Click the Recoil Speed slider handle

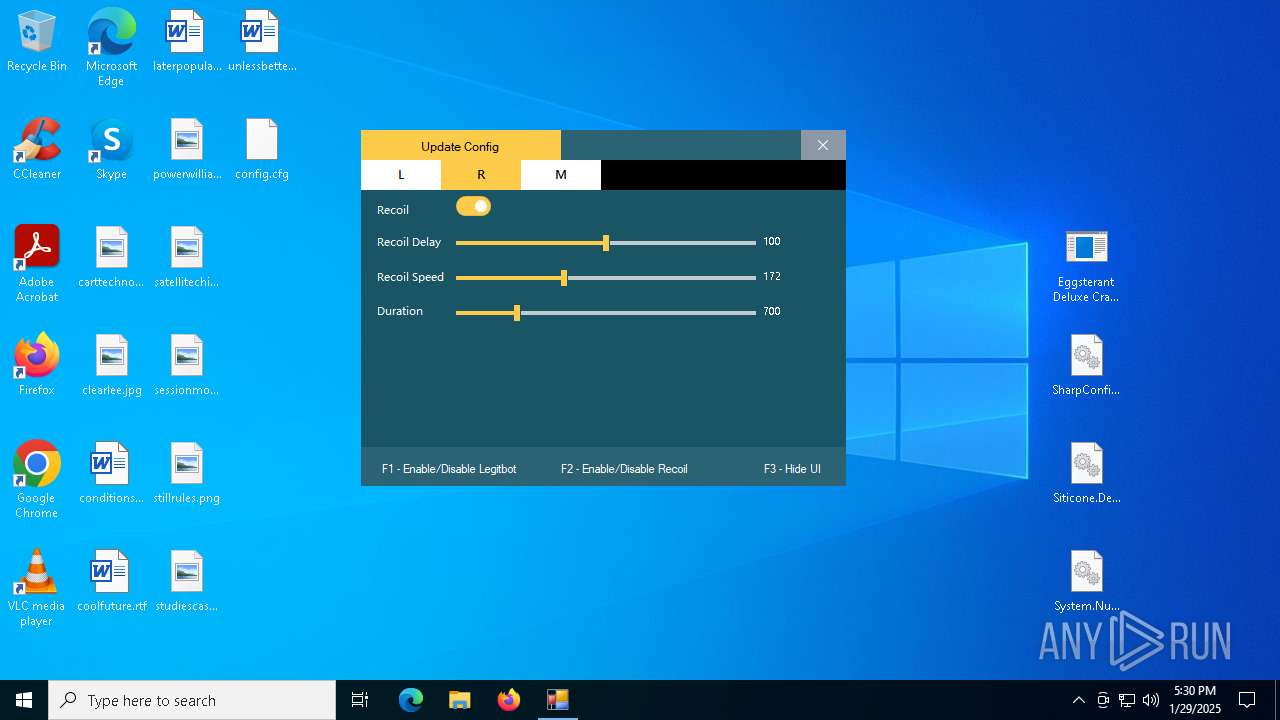564,277
